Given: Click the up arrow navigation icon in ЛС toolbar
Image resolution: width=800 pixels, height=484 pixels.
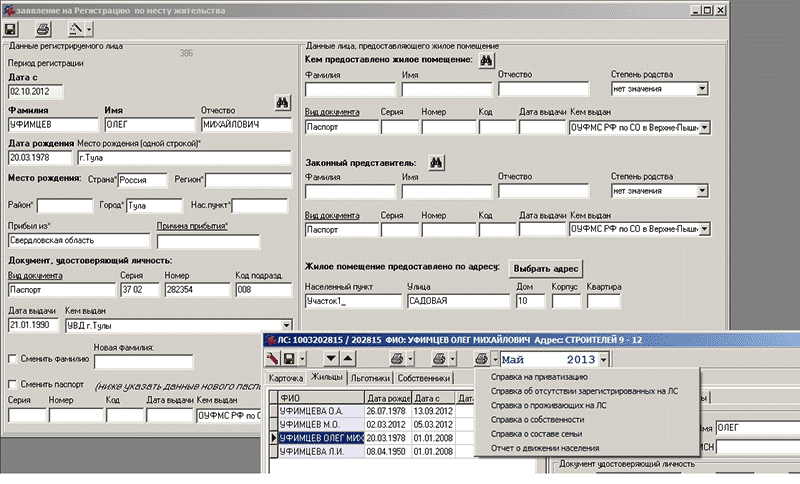Looking at the screenshot, I should pos(347,359).
